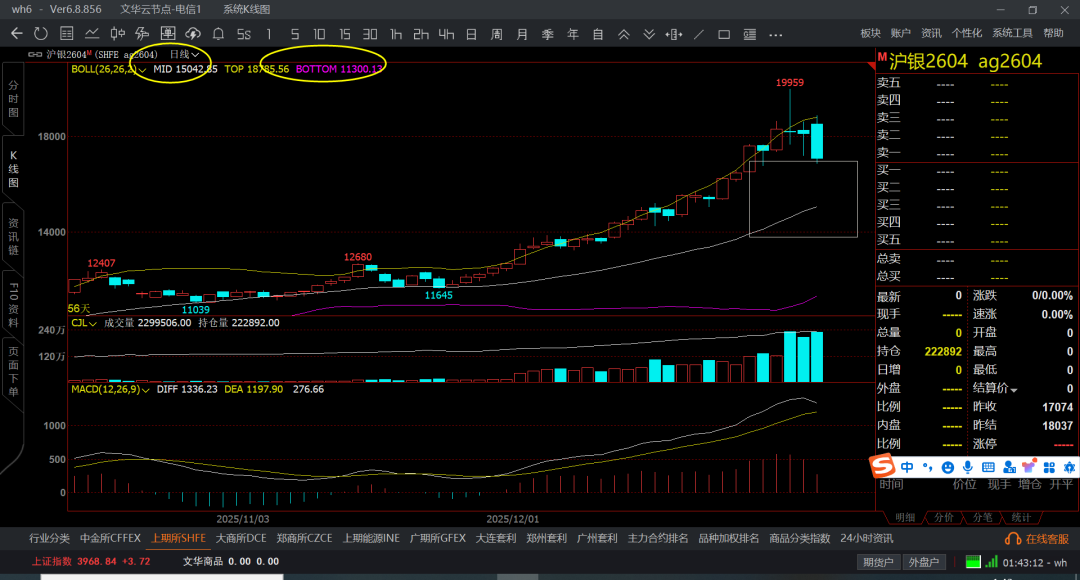Click the chain link icon beside 沪银2604
The width and height of the screenshot is (1080, 580).
34,54
